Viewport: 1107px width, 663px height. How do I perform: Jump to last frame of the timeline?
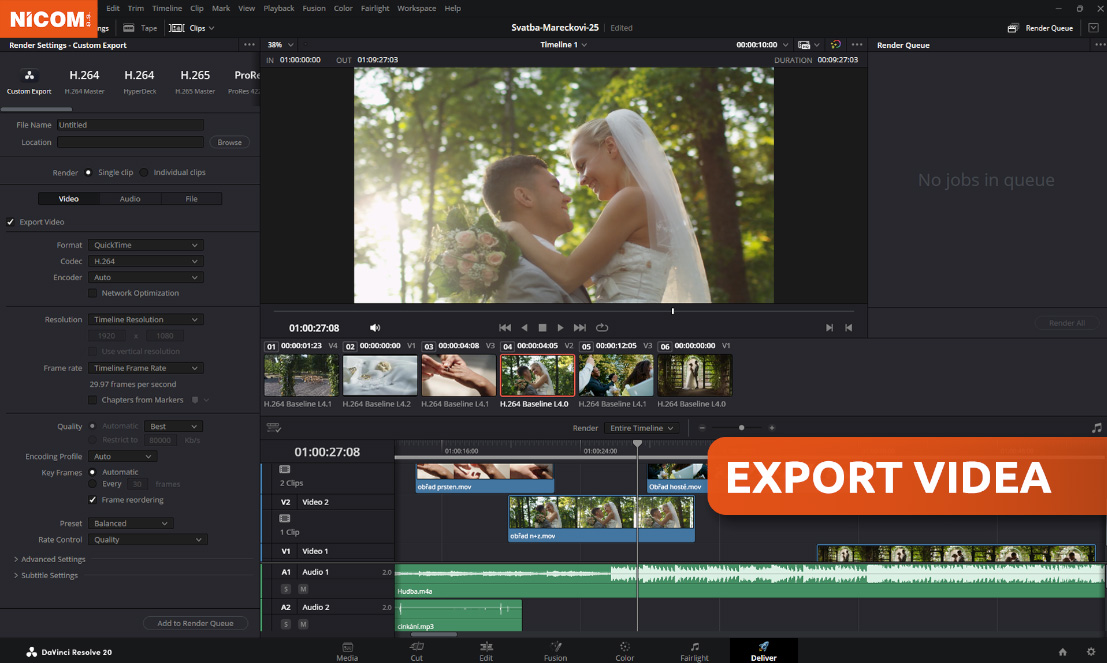pyautogui.click(x=580, y=328)
